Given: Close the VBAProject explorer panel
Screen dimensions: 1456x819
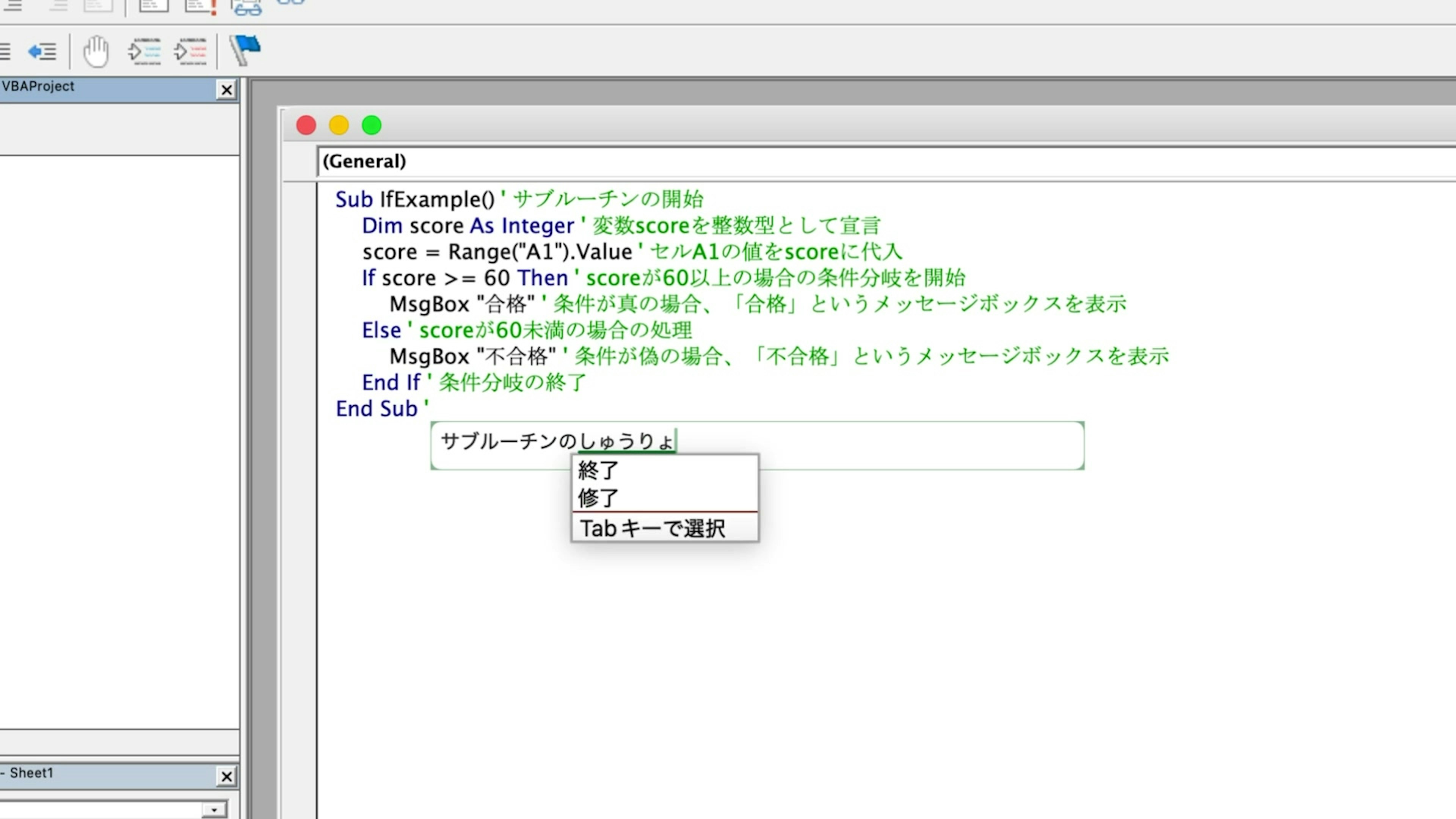Looking at the screenshot, I should (x=227, y=90).
